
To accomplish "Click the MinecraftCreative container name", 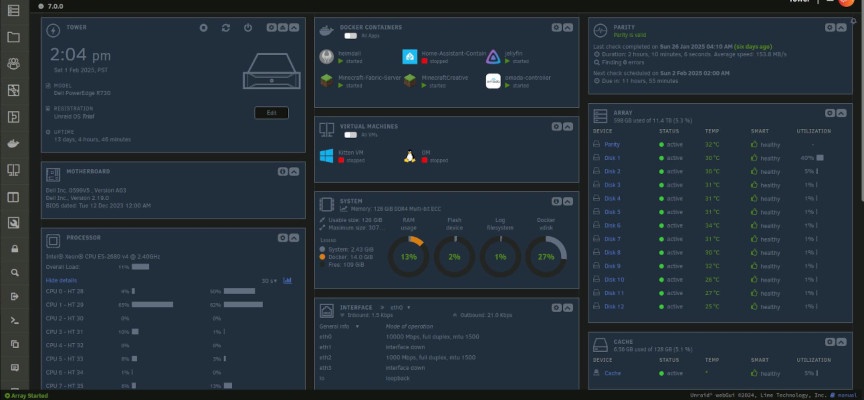I will click(445, 78).
